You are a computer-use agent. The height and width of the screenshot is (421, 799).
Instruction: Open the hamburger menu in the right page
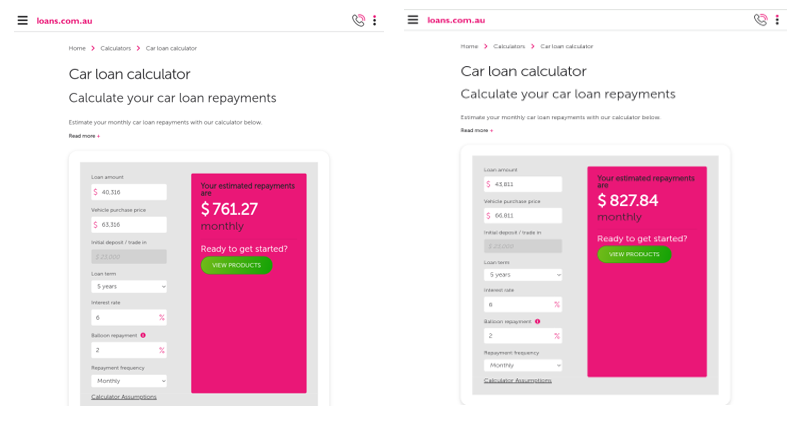click(x=413, y=19)
